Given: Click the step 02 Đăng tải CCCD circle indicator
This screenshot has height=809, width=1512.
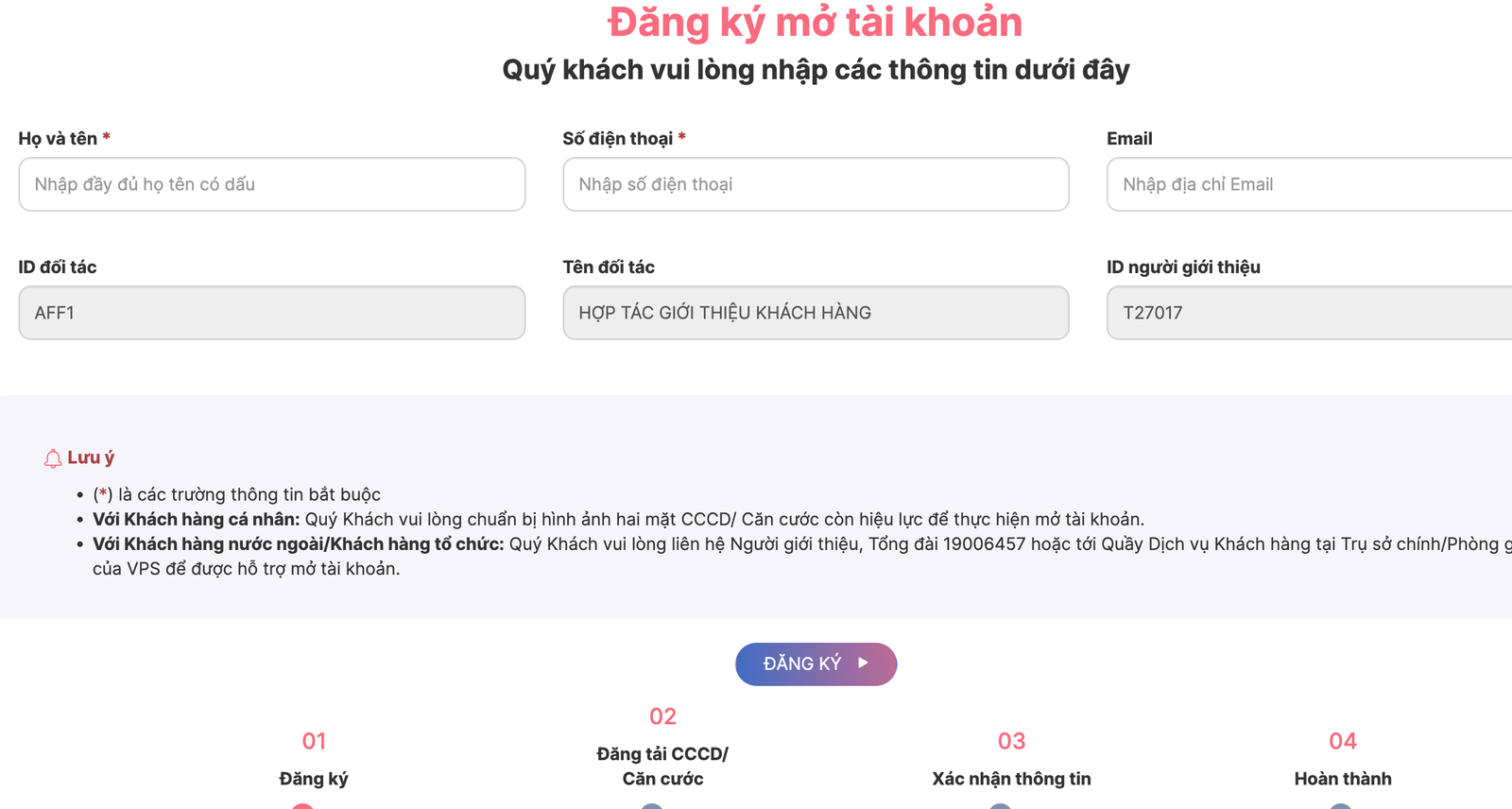Looking at the screenshot, I should [x=652, y=807].
